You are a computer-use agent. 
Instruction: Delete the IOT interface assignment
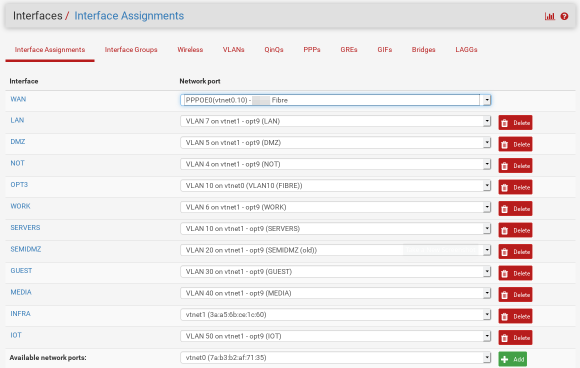point(515,338)
